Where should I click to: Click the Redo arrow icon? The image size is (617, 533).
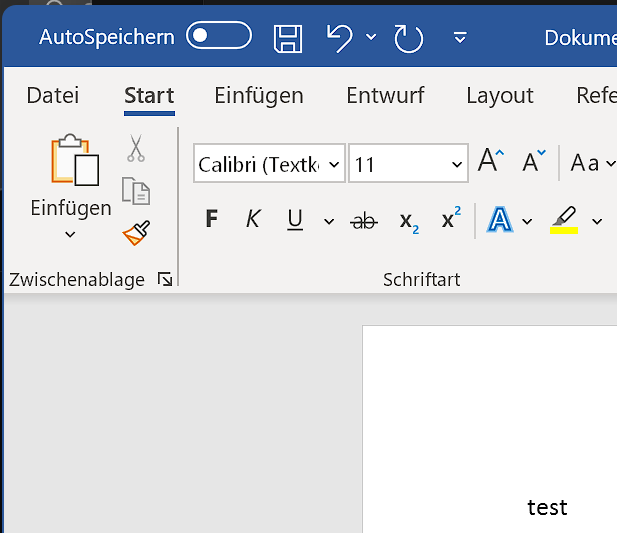(x=408, y=38)
